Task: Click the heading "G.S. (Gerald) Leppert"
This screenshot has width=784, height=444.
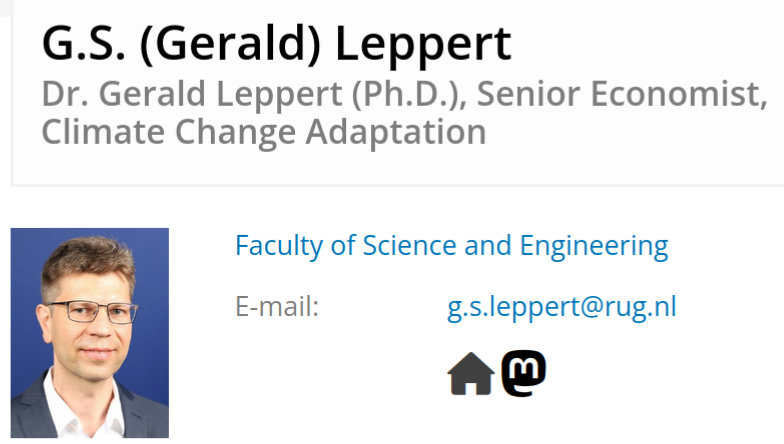Action: point(276,43)
